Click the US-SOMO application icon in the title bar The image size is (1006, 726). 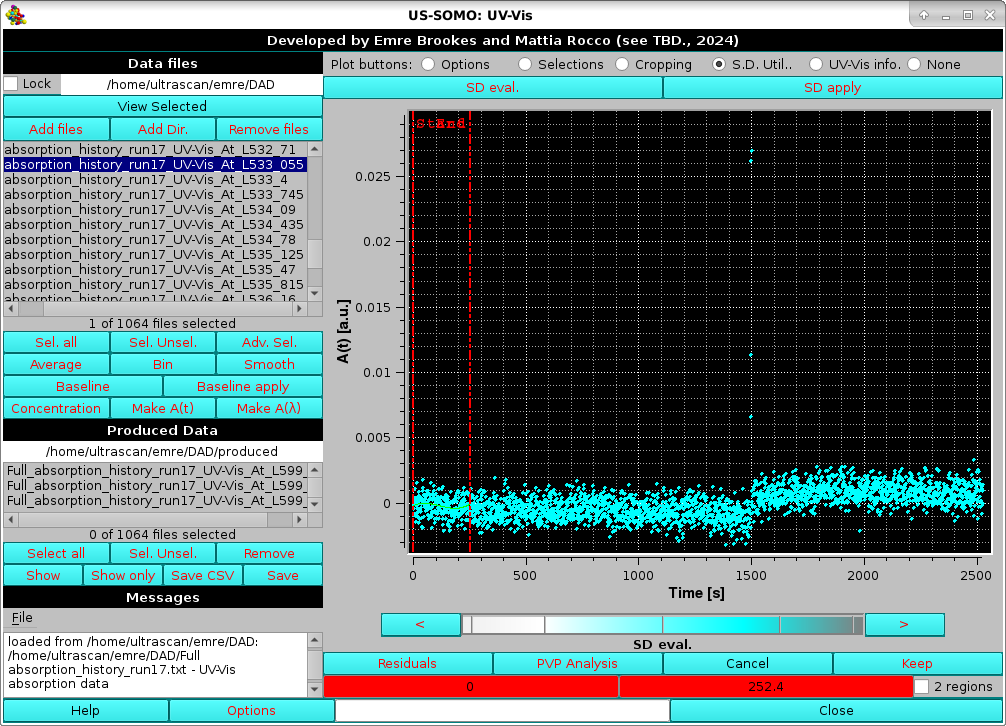(x=14, y=14)
